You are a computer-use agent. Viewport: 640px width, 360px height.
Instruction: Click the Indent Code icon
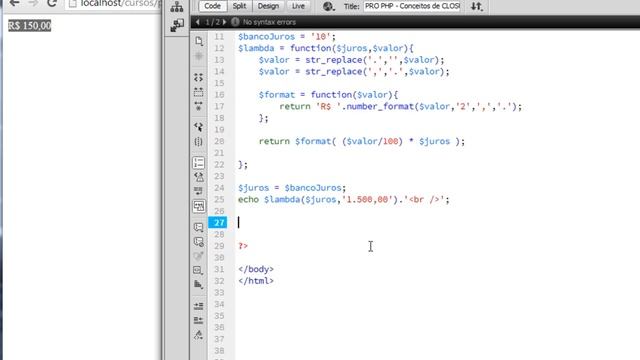(x=199, y=306)
